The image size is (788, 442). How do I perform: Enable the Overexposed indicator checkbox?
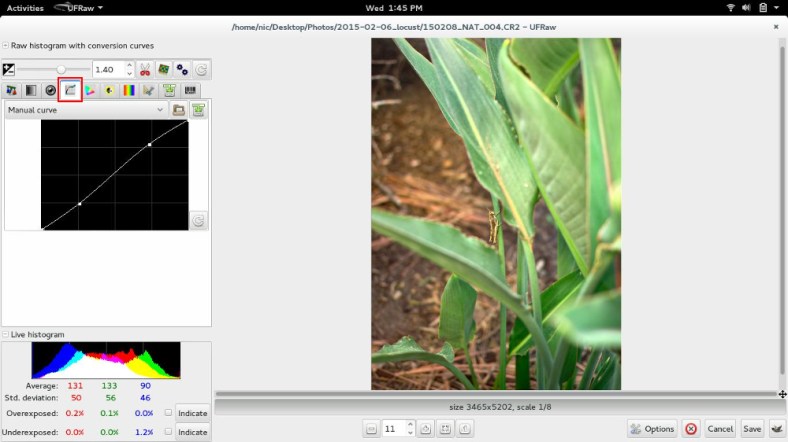click(168, 412)
